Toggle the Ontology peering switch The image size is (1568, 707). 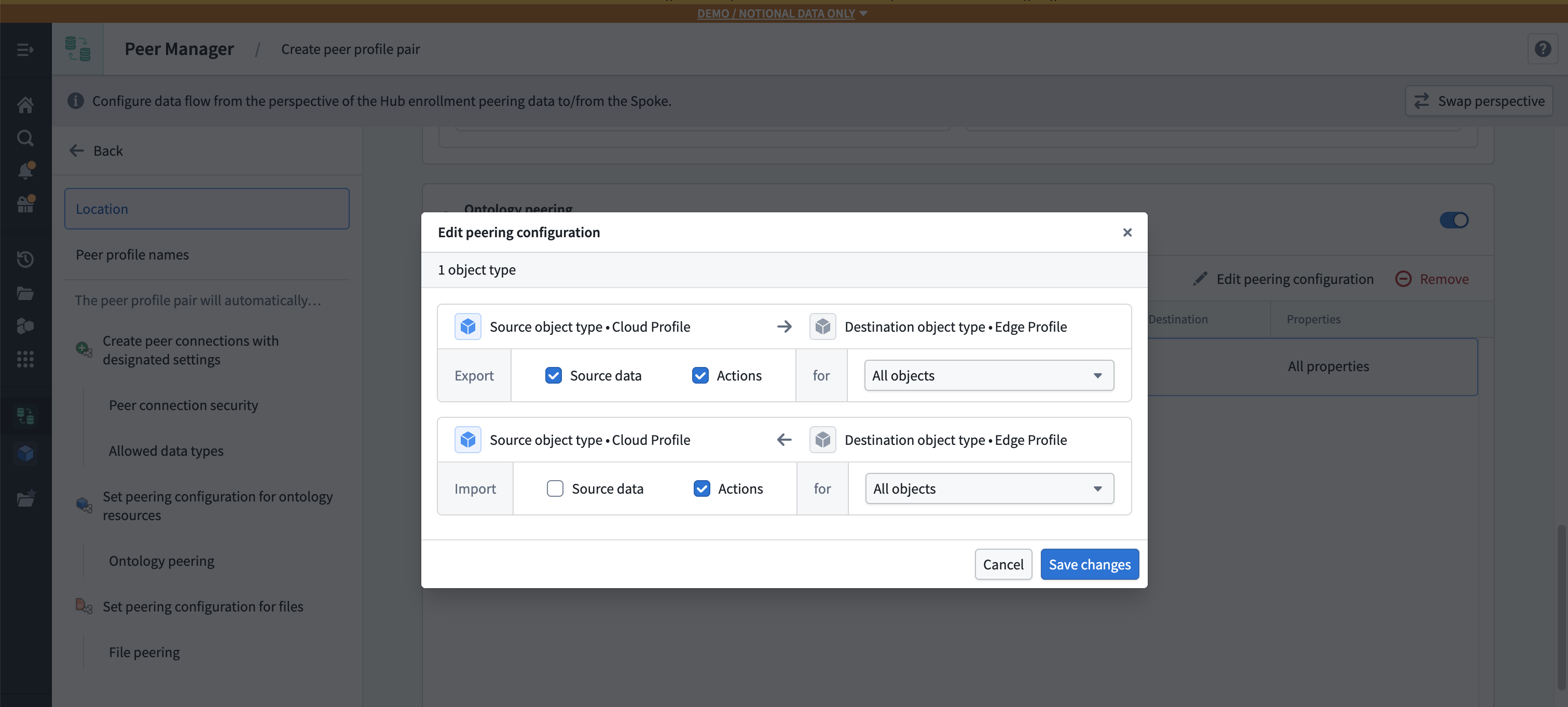(x=1453, y=220)
